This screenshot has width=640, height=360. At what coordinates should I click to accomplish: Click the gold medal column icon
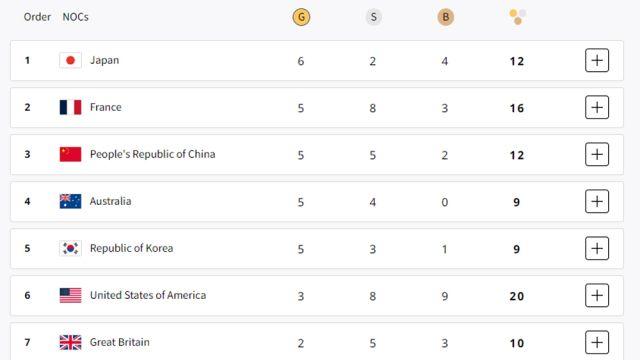tap(301, 17)
